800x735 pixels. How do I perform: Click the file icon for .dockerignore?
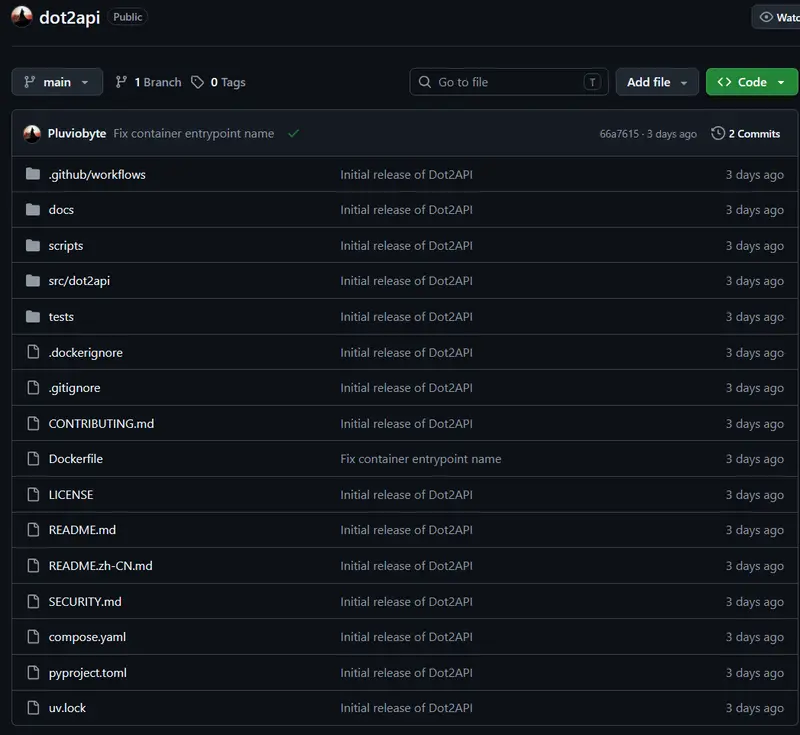tap(33, 352)
